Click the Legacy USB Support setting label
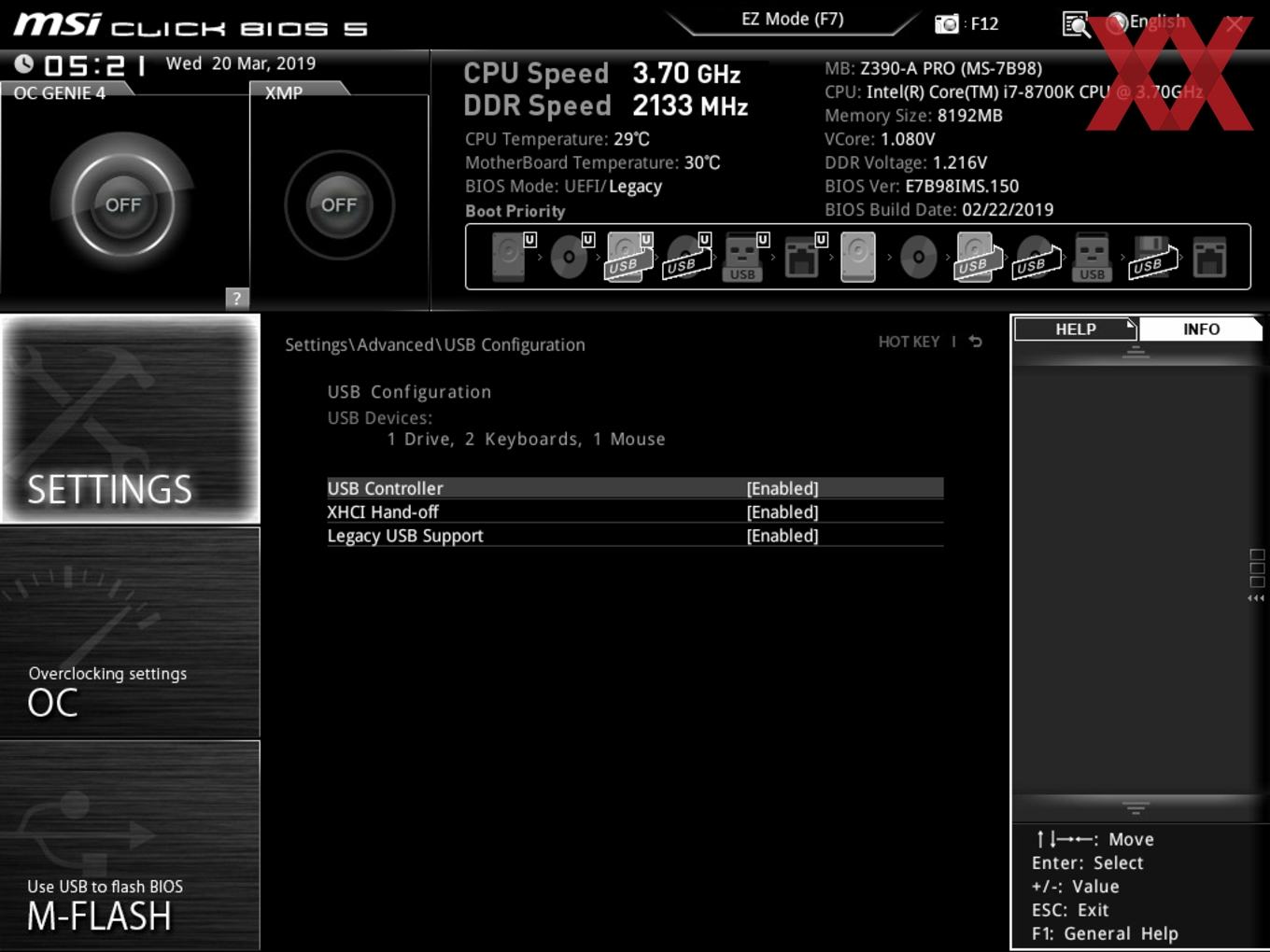 [405, 536]
